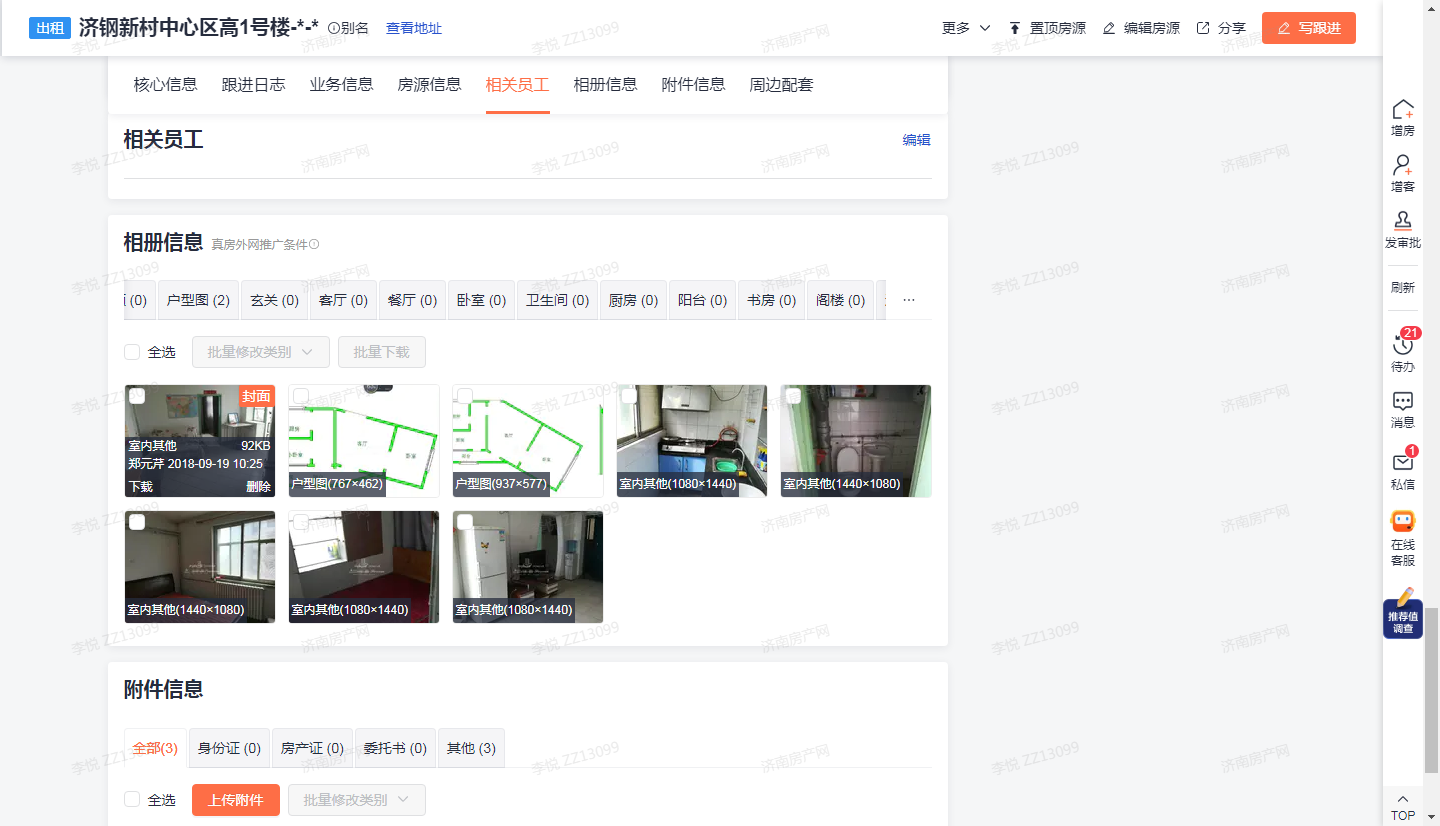
Task: Open 批量修改类别 dropdown in album section
Action: click(260, 352)
